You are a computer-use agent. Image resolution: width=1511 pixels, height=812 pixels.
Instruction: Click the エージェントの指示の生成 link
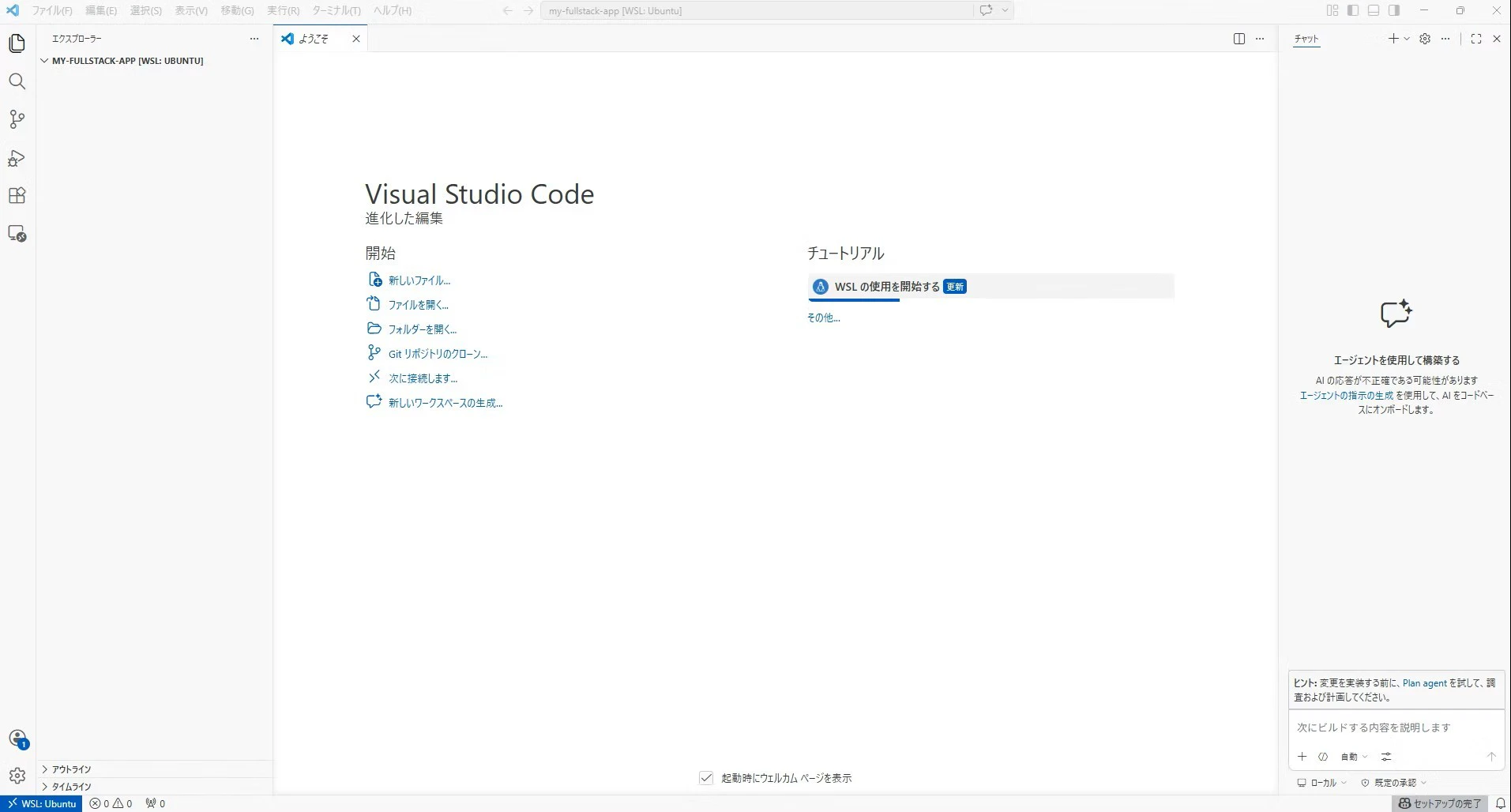click(1347, 396)
